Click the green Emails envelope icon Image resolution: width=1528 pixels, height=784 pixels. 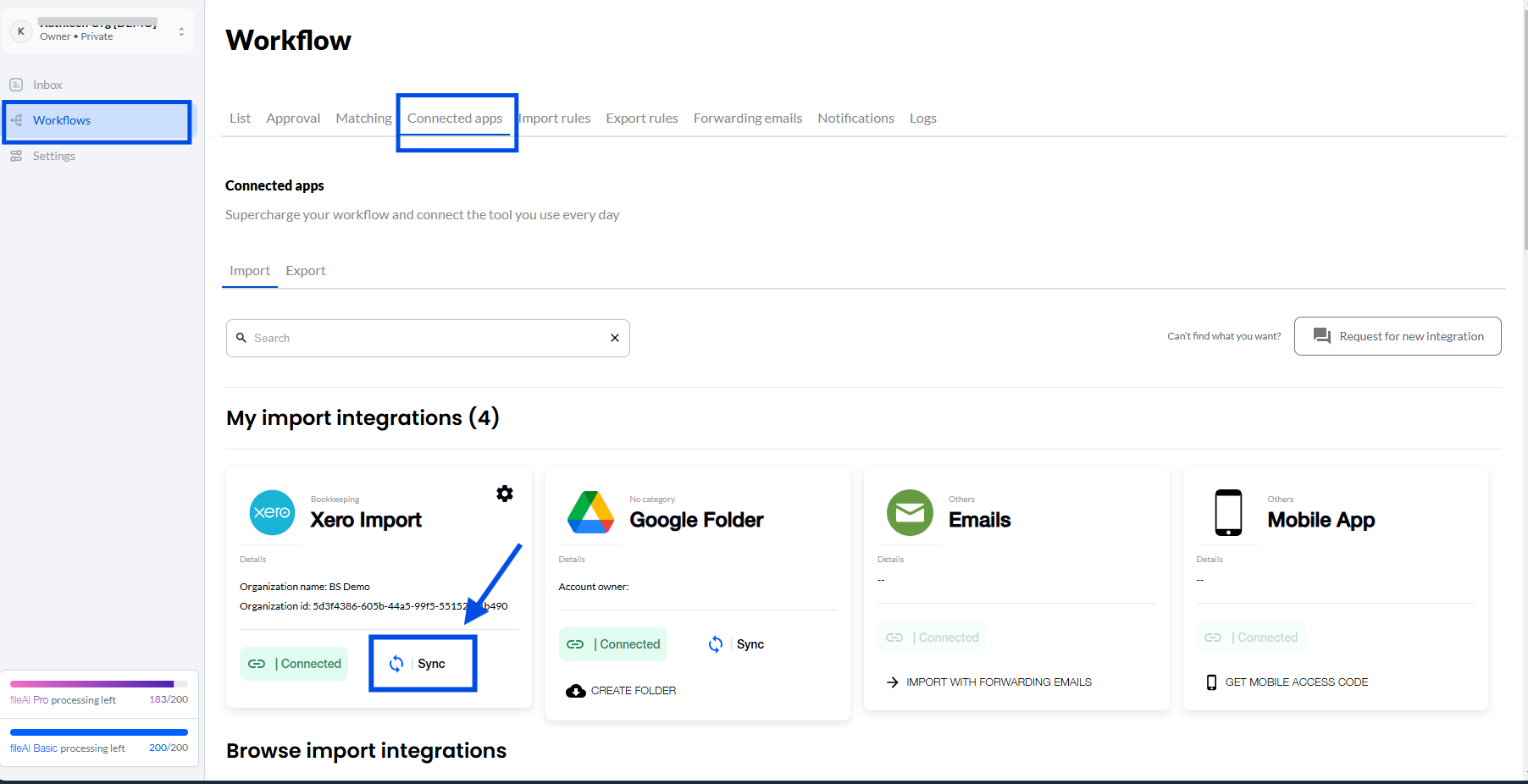pos(910,512)
